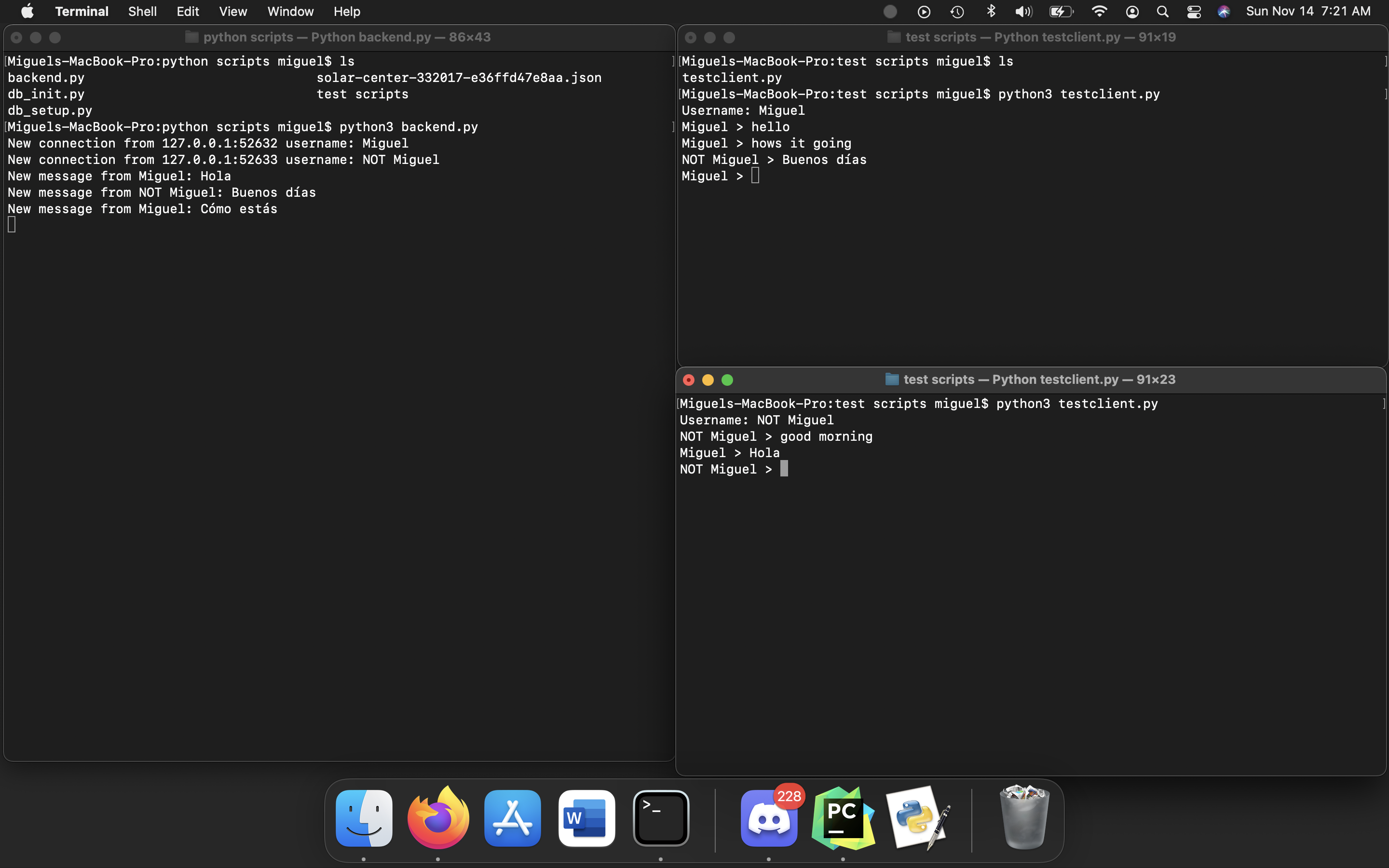This screenshot has width=1389, height=868.
Task: Launch PyCharm from the dock
Action: click(843, 818)
